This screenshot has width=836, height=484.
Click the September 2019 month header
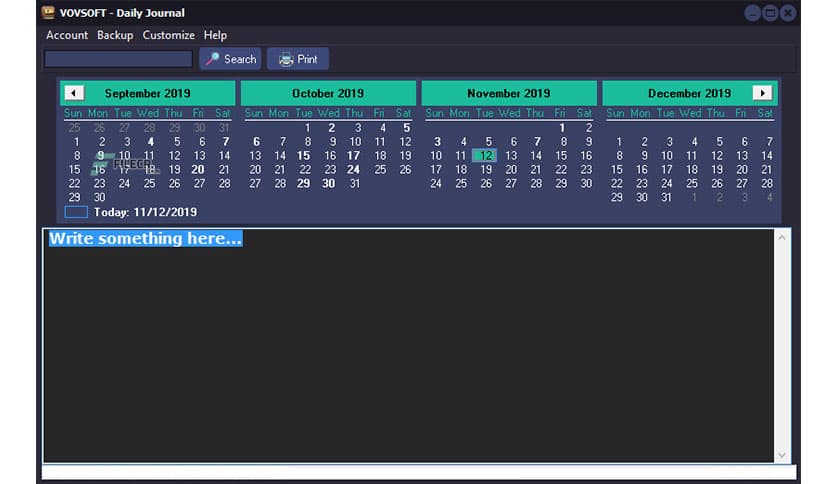[148, 93]
